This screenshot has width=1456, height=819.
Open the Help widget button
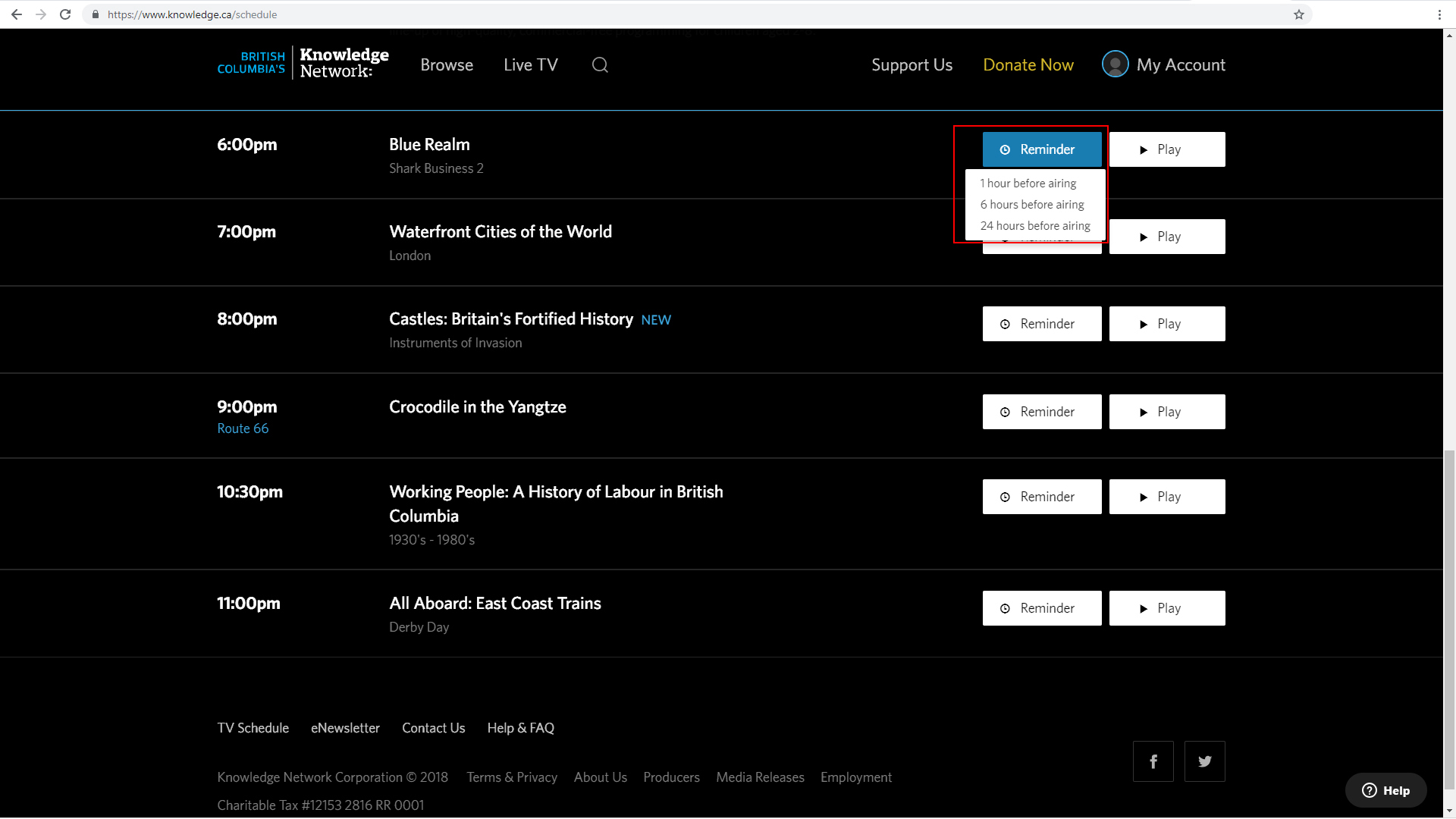tap(1386, 790)
